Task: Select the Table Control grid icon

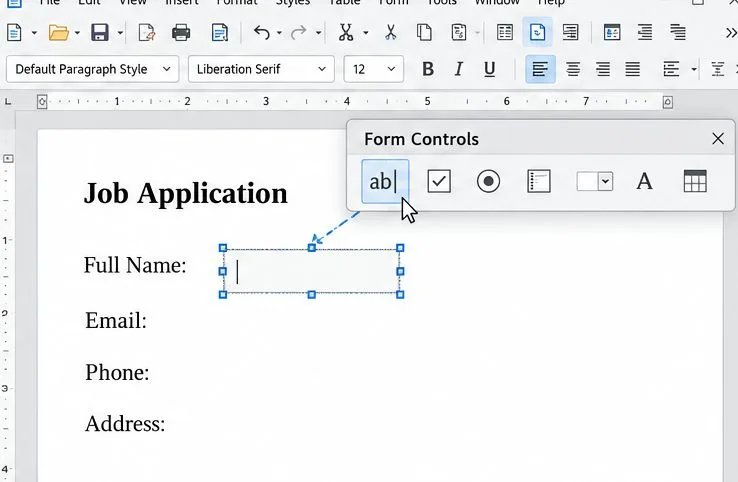Action: [695, 181]
